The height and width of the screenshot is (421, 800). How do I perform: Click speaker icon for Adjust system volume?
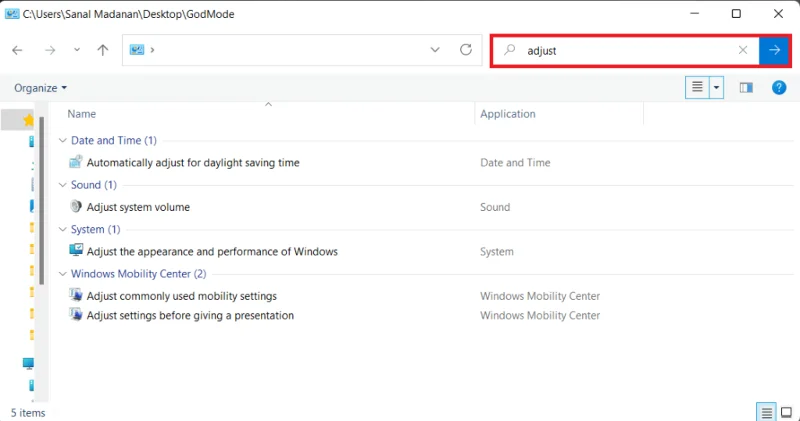coord(76,206)
